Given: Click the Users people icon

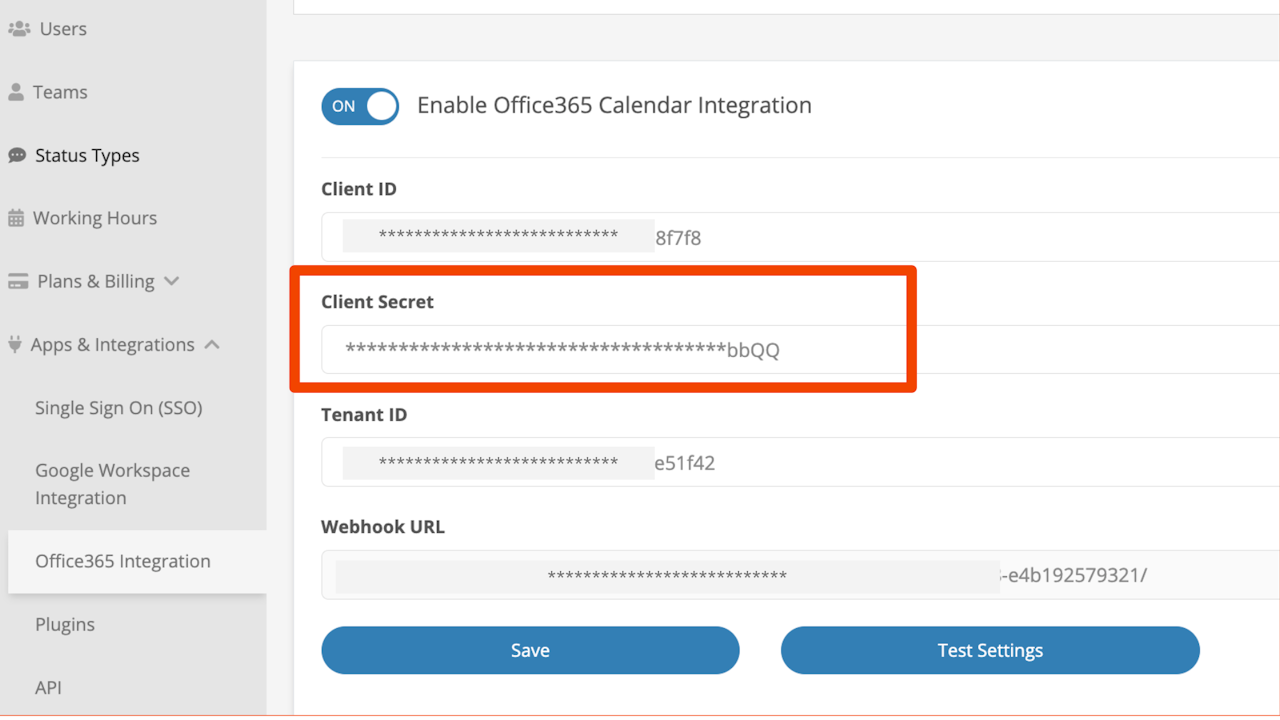Looking at the screenshot, I should coord(19,29).
